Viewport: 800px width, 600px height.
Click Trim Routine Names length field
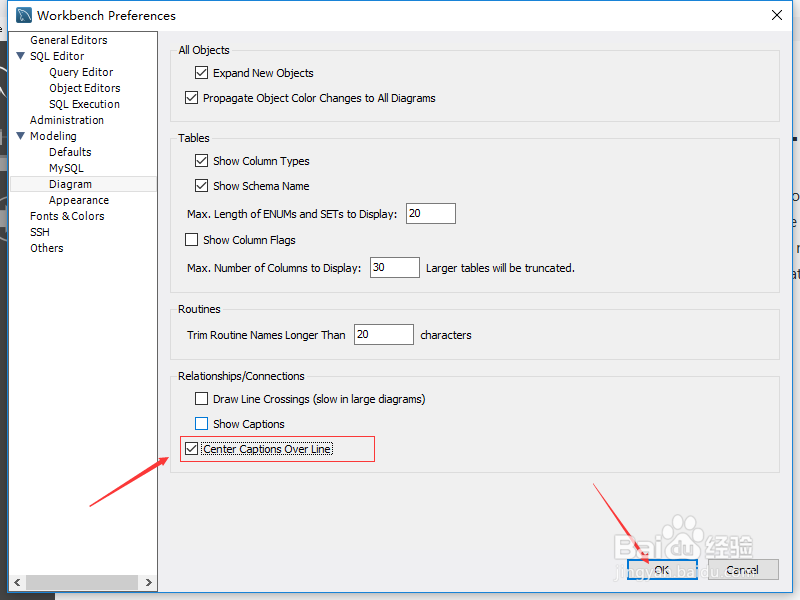pyautogui.click(x=384, y=335)
